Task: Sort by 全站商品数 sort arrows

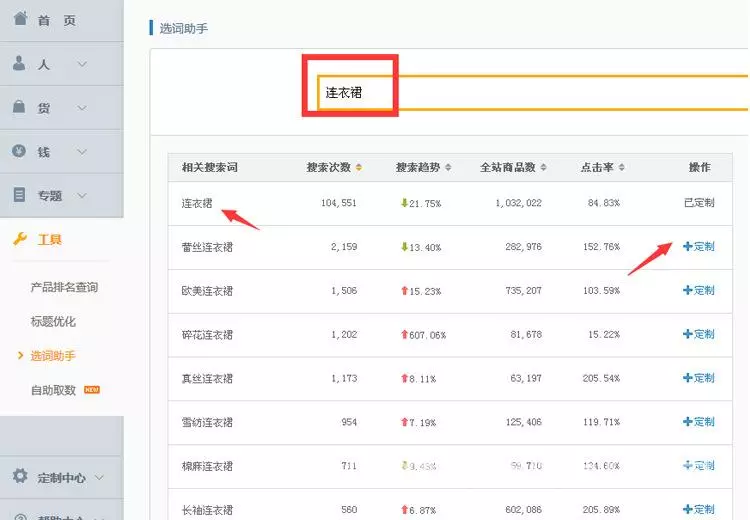Action: 543,167
